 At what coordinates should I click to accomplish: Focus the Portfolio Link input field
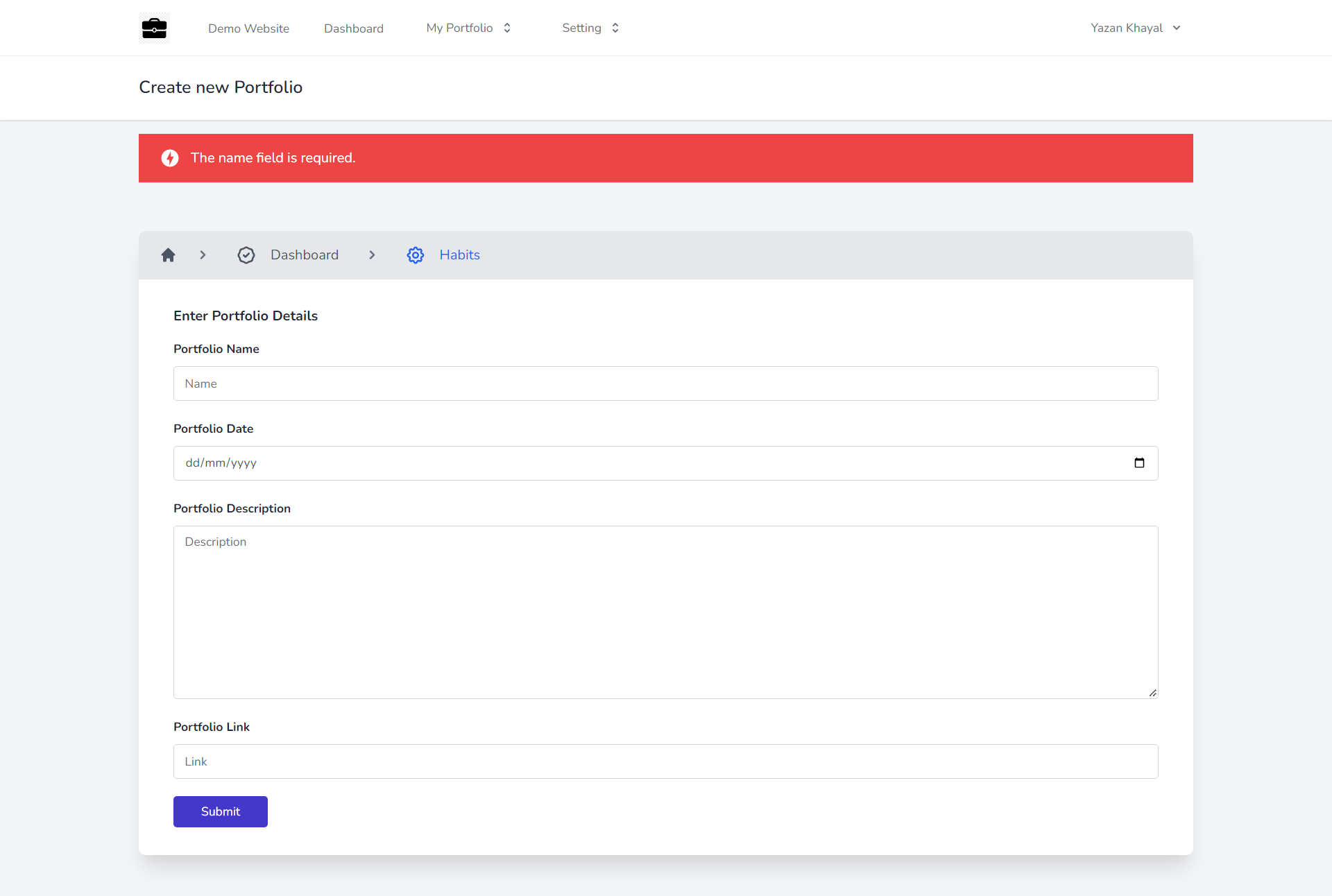(x=666, y=761)
